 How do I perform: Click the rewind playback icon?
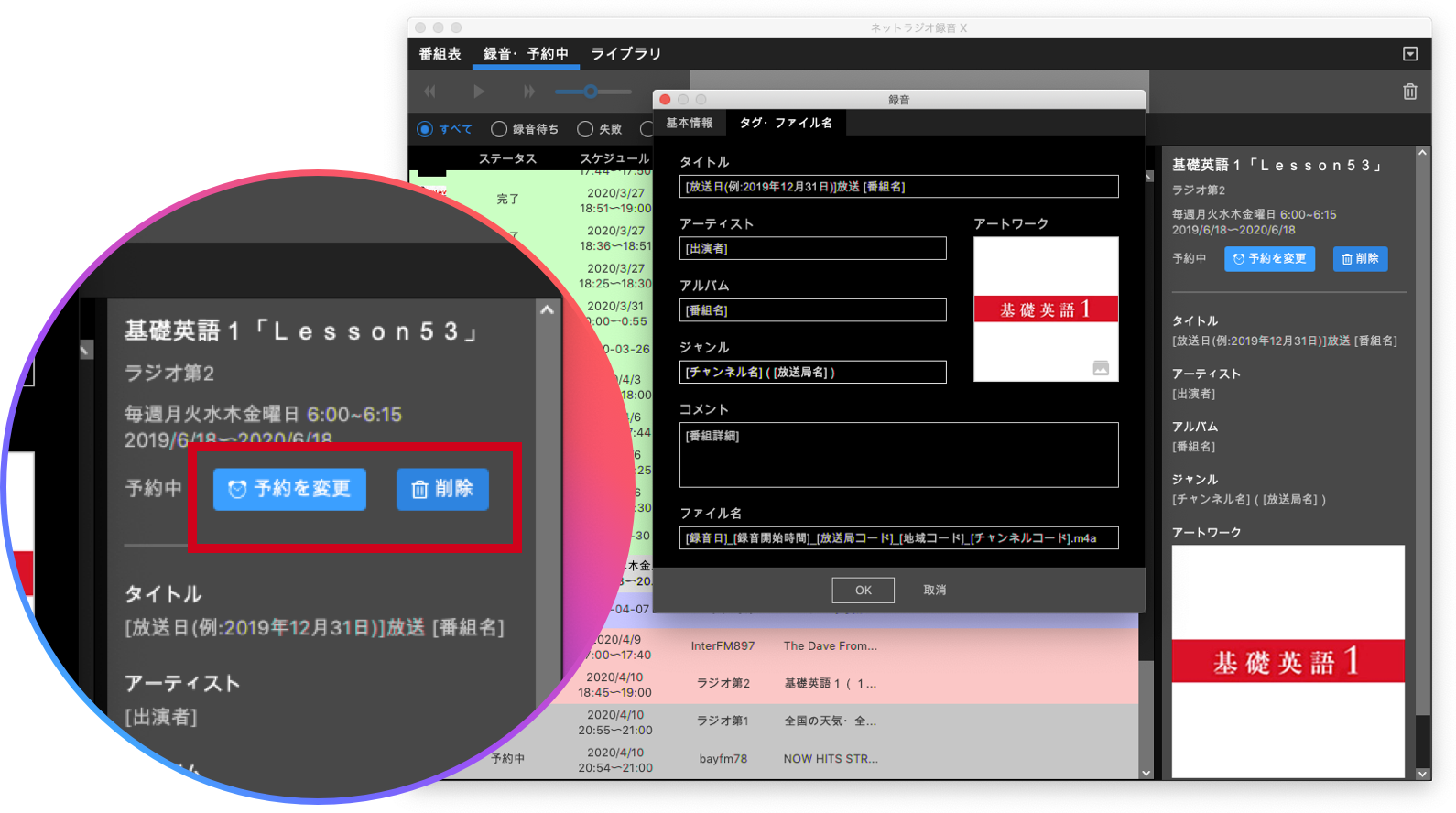click(x=429, y=92)
